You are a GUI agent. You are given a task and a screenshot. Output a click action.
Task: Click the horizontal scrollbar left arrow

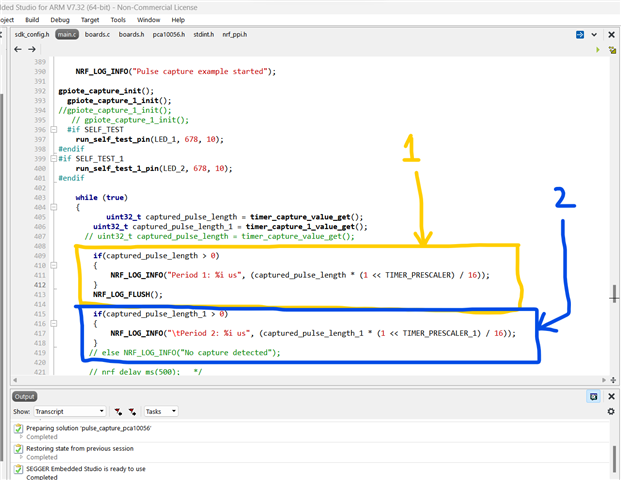click(x=15, y=380)
